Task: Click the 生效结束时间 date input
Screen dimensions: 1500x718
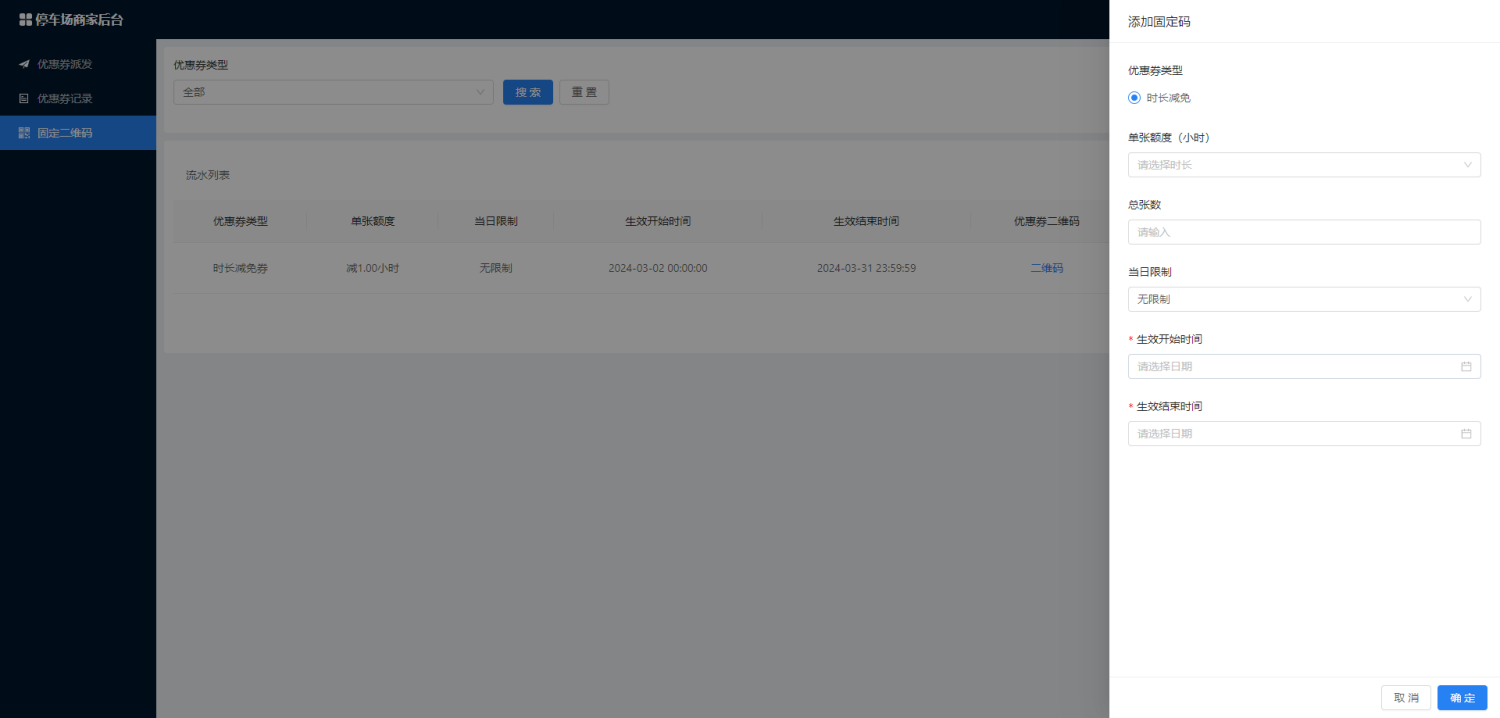Action: coord(1304,434)
